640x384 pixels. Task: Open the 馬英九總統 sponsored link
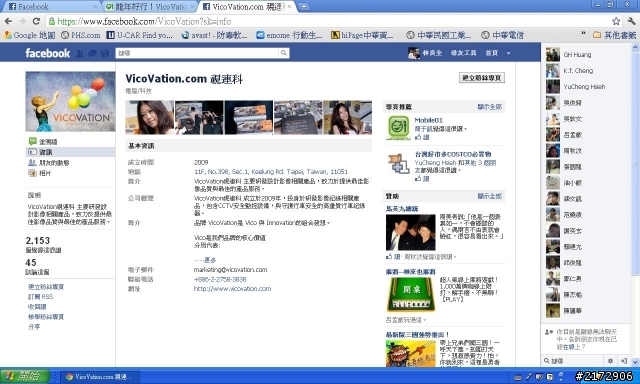click(x=402, y=209)
